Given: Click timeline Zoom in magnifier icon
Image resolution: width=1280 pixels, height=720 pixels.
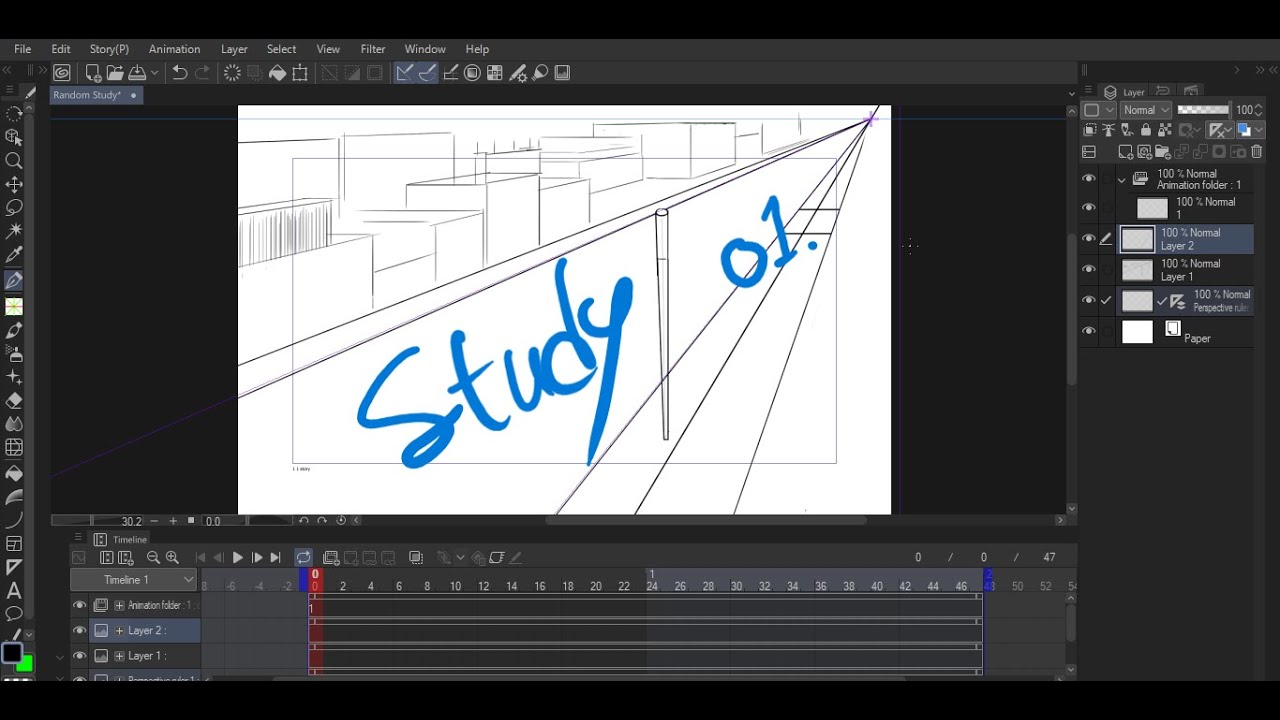Looking at the screenshot, I should click(x=172, y=558).
